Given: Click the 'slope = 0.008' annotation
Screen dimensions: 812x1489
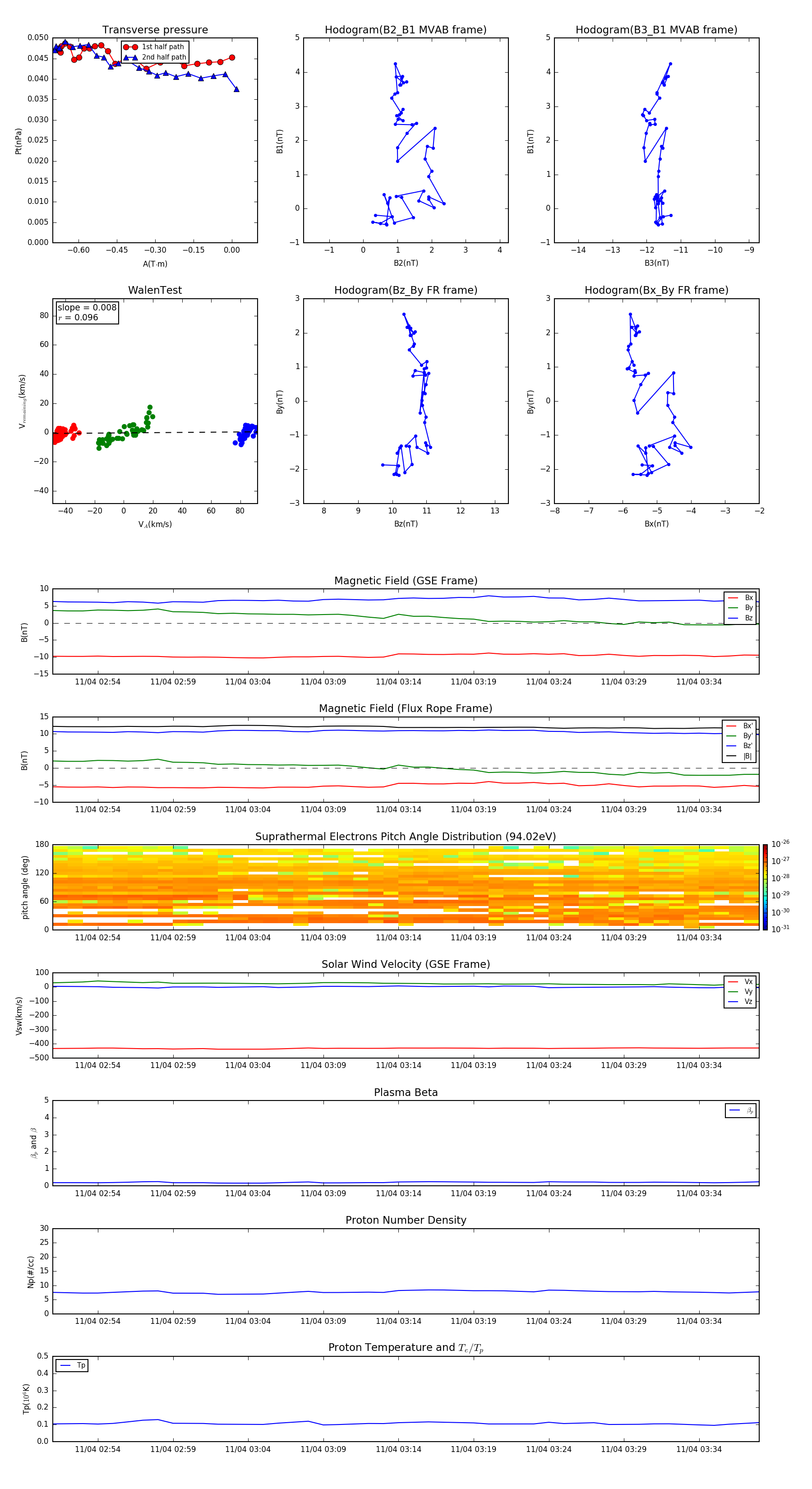Looking at the screenshot, I should tap(87, 308).
